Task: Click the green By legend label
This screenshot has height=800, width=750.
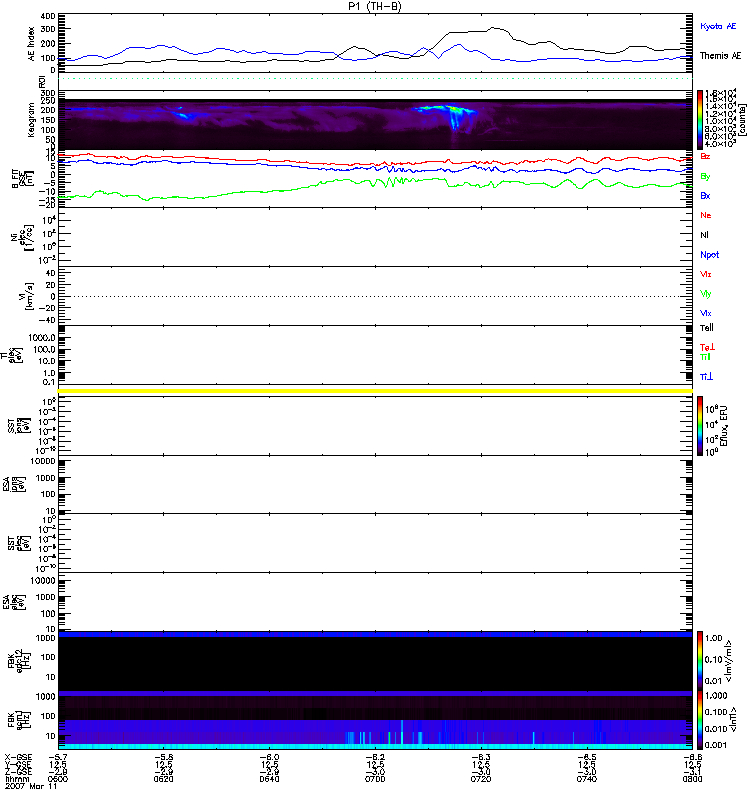Action: [705, 177]
